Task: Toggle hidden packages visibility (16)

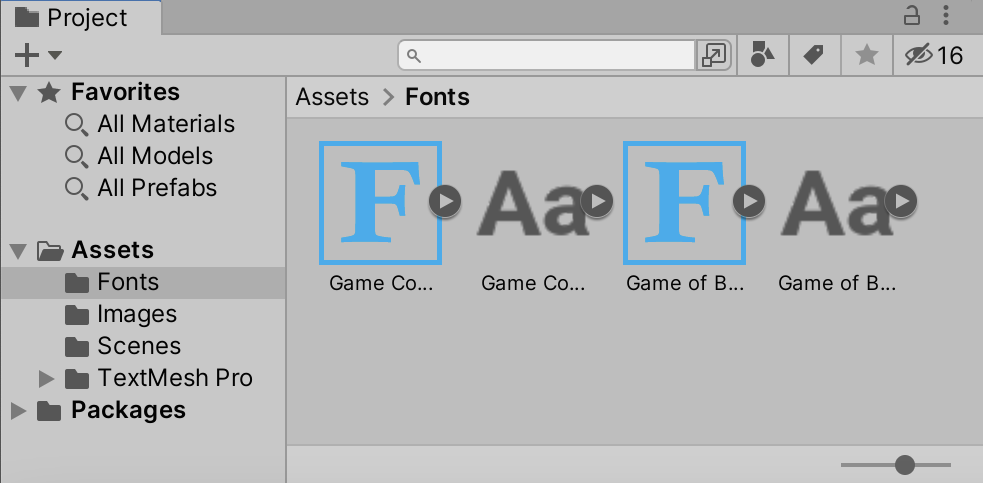Action: click(x=933, y=56)
